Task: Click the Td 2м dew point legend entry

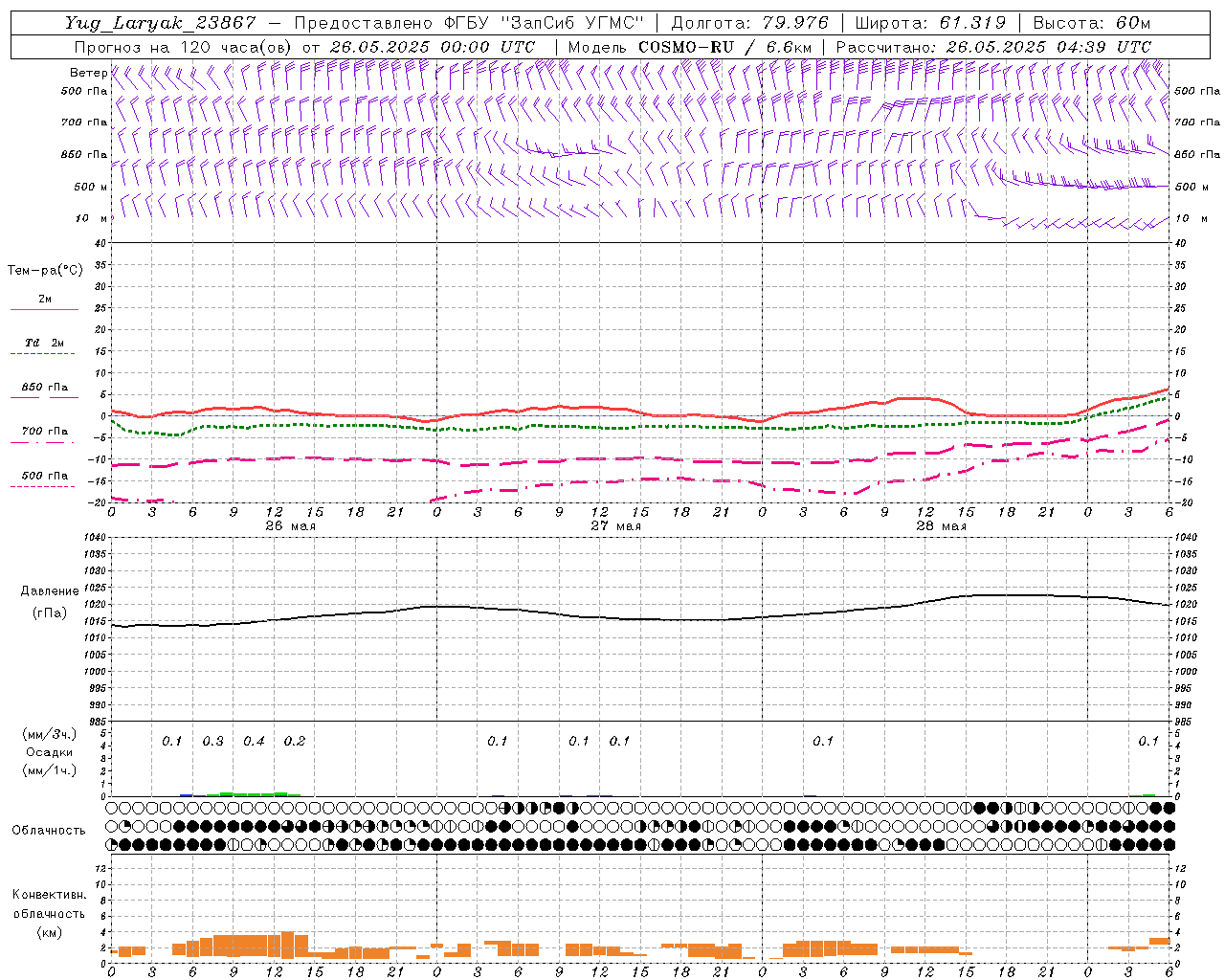Action: 44,344
